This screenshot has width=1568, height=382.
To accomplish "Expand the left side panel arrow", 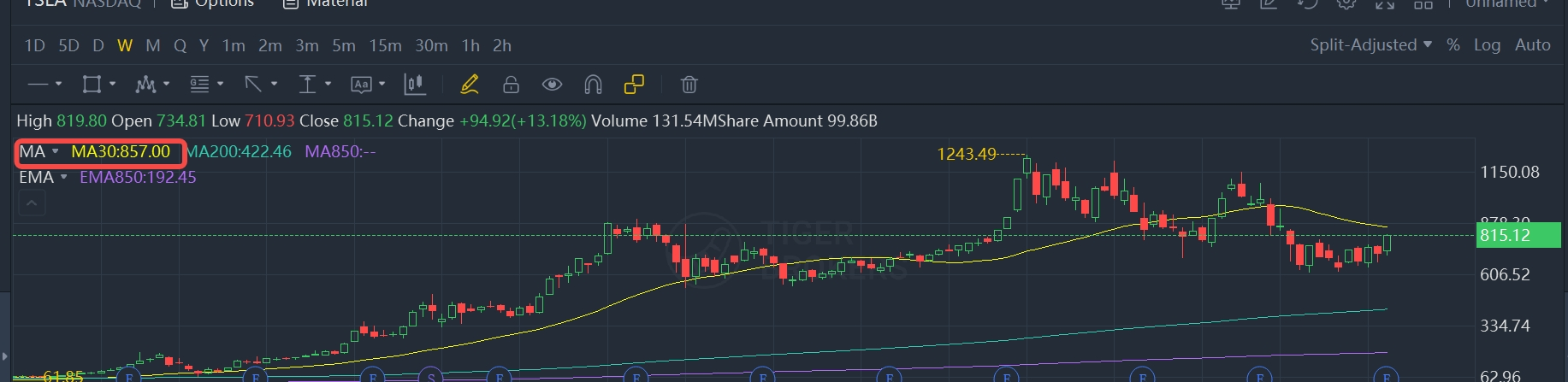I will pos(4,356).
